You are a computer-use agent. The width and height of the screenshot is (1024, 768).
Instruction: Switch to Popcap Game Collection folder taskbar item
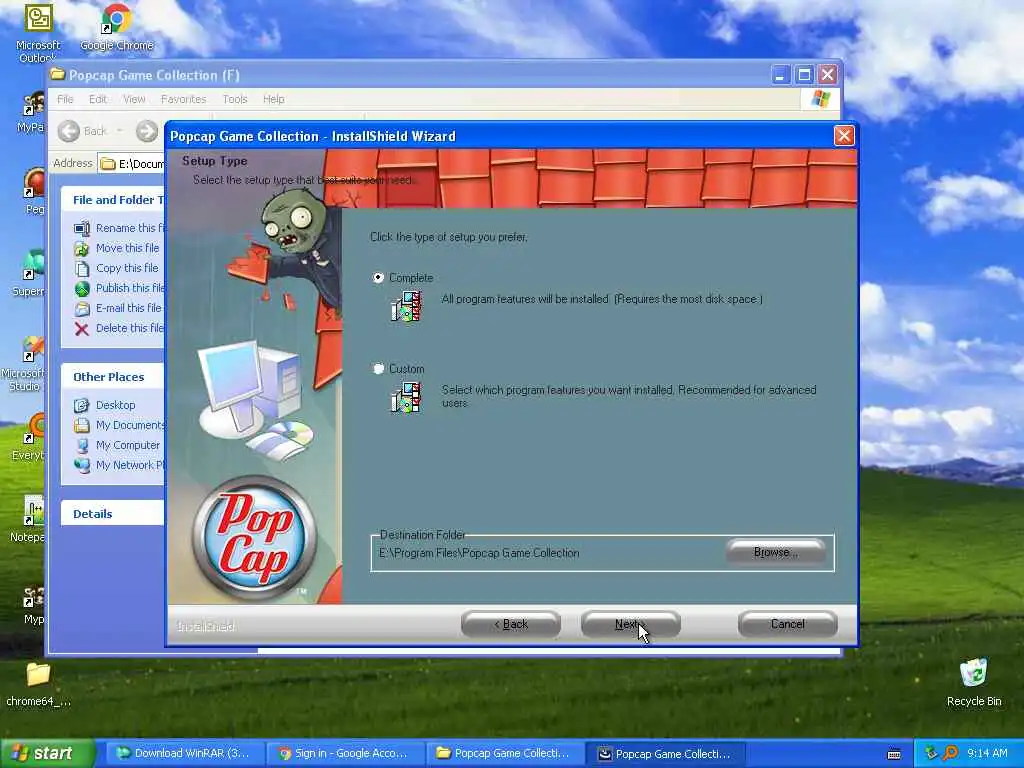(504, 754)
